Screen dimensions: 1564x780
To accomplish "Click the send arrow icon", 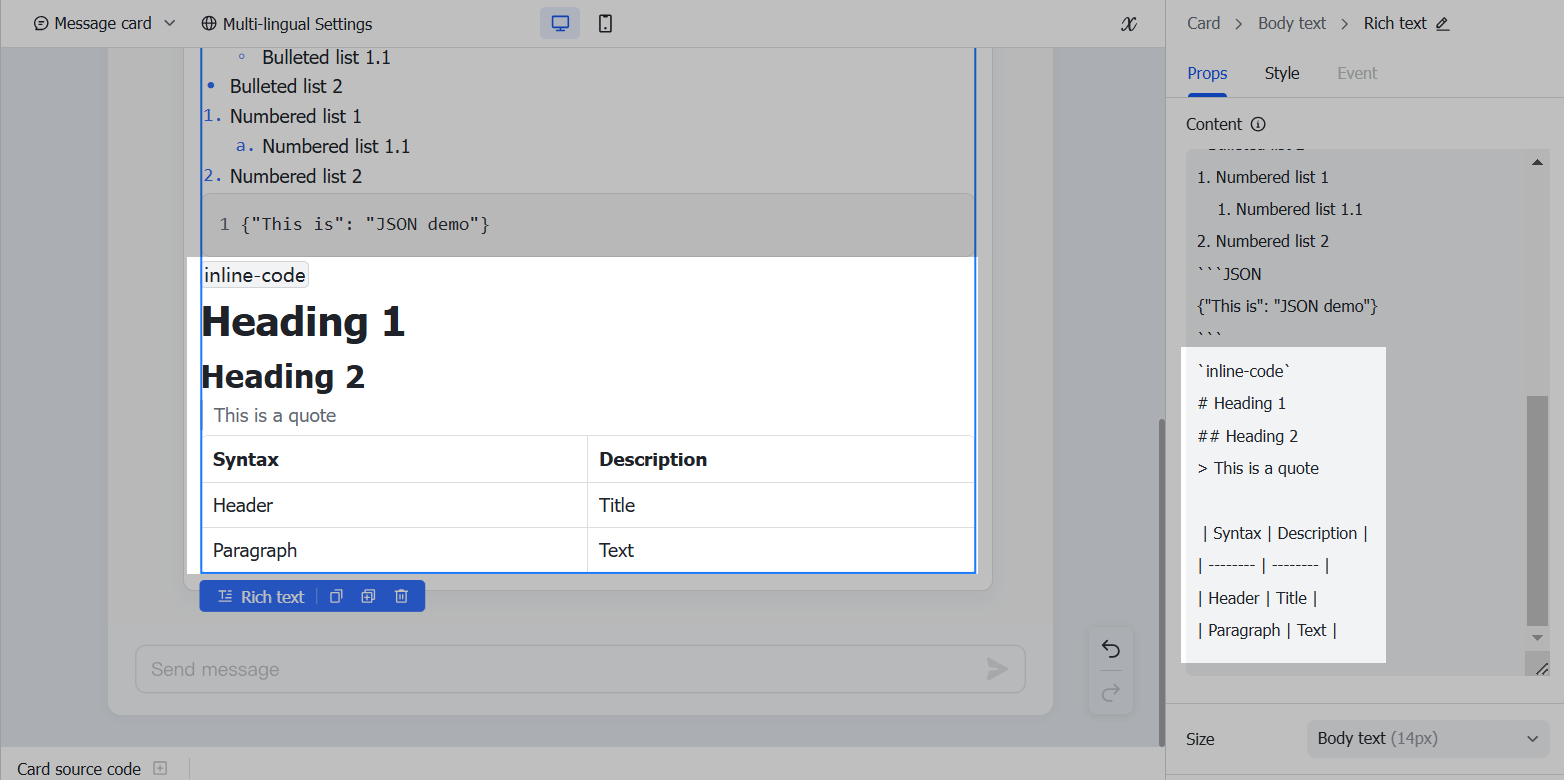I will click(x=997, y=669).
